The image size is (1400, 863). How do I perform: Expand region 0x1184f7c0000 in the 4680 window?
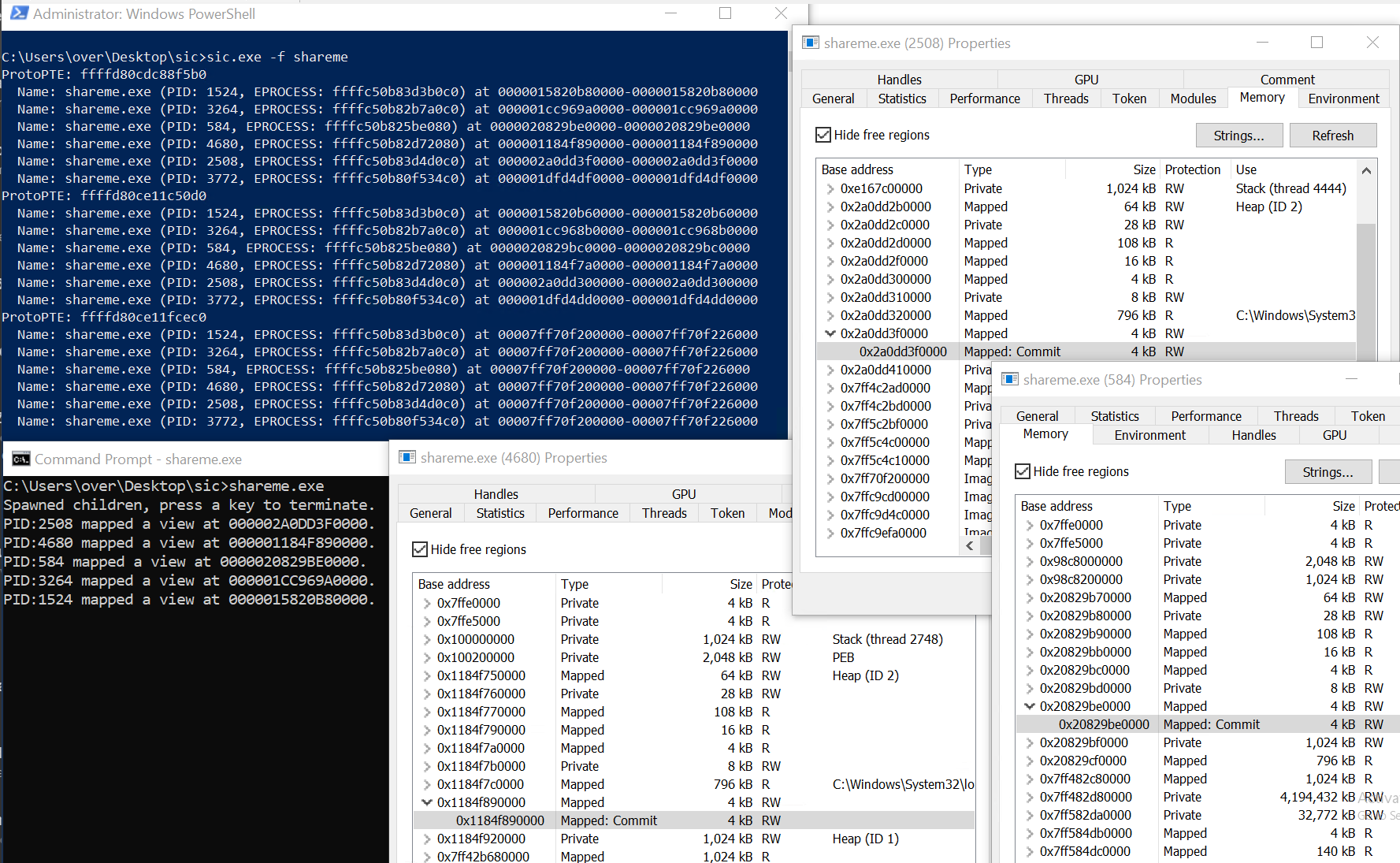pyautogui.click(x=426, y=784)
